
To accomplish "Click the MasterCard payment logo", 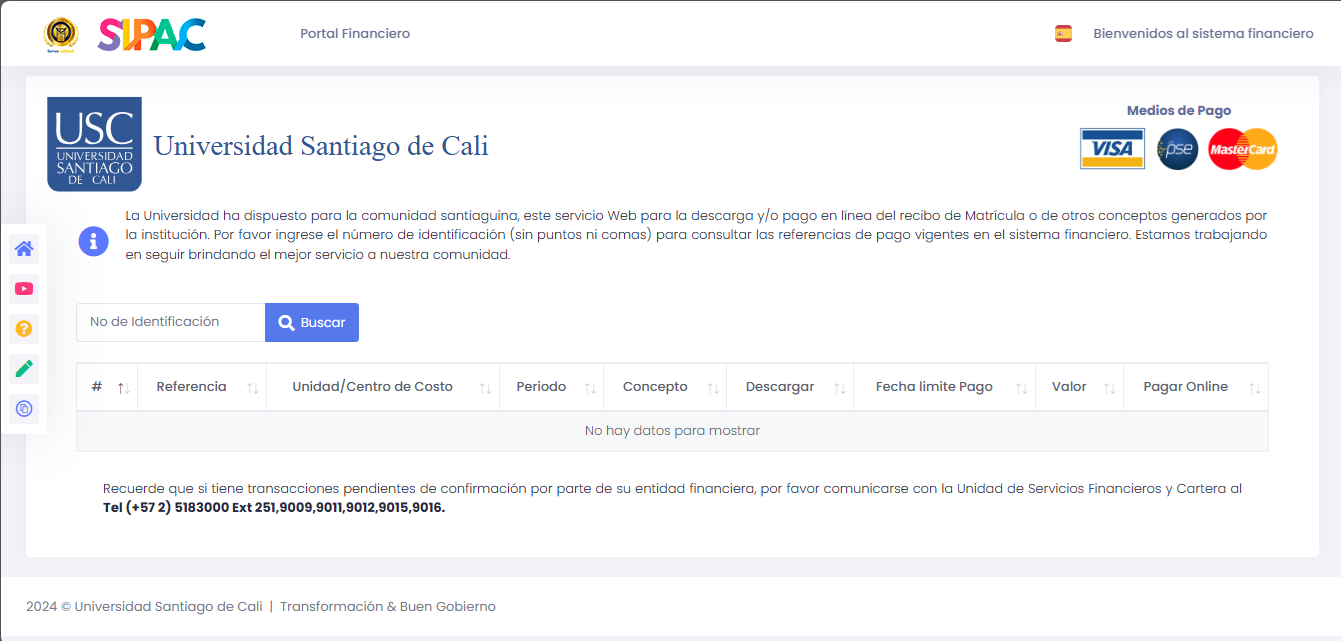I will [x=1242, y=149].
